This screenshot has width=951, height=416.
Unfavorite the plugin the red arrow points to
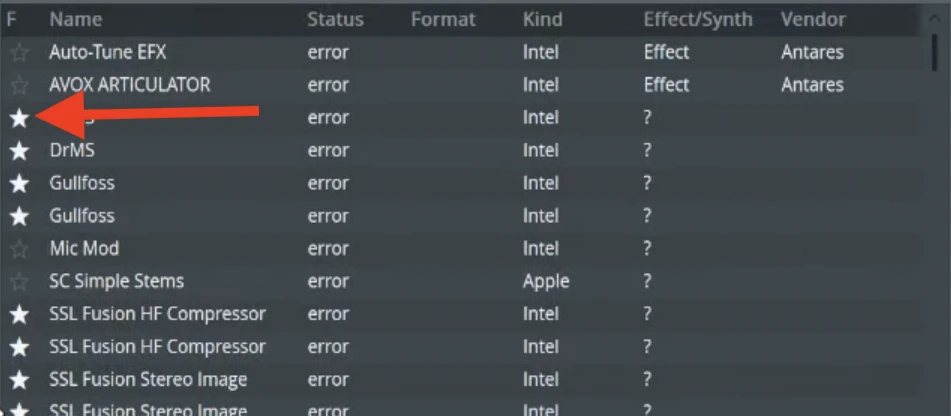point(19,118)
